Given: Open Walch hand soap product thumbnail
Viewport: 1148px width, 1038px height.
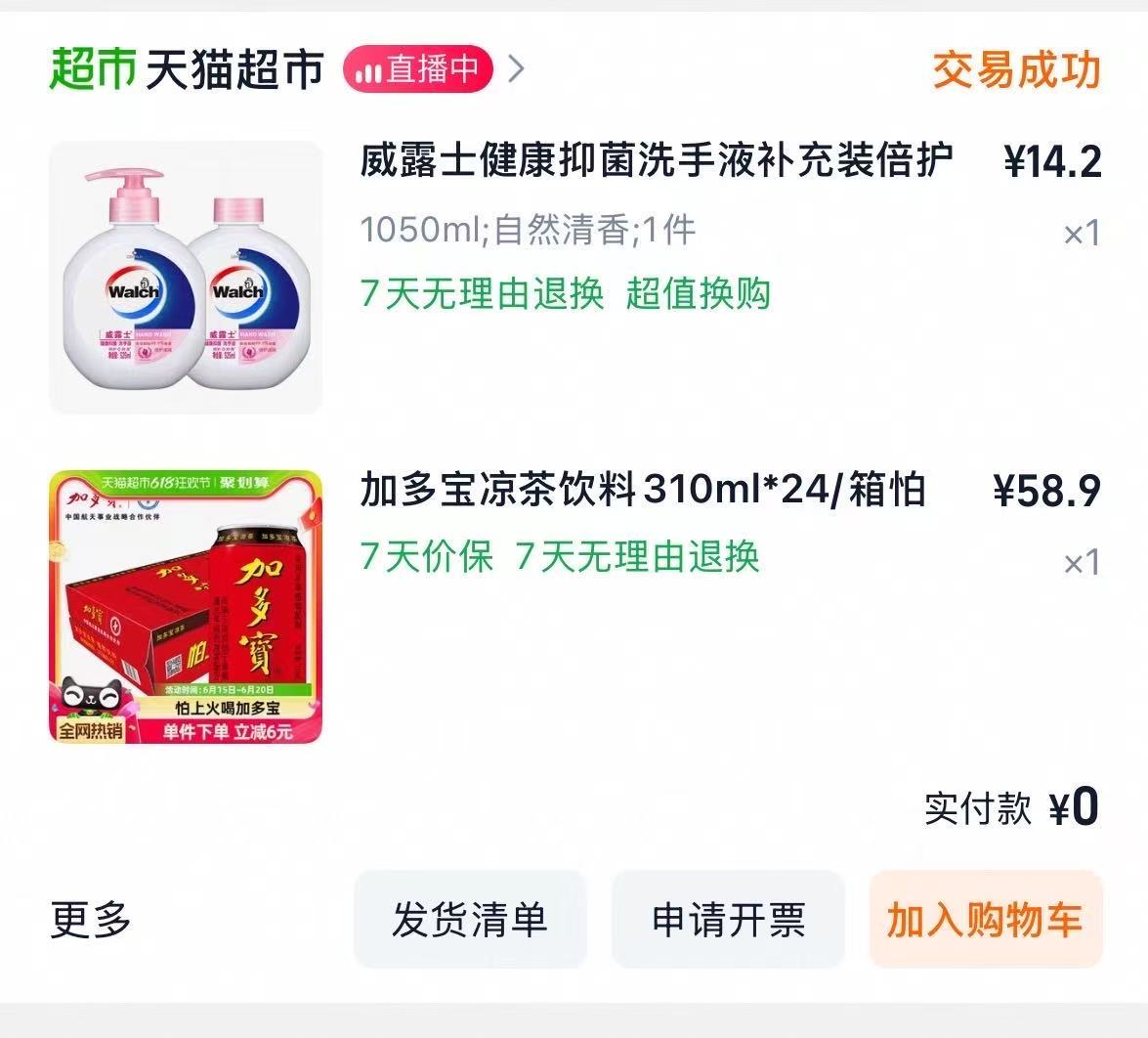Looking at the screenshot, I should [186, 277].
